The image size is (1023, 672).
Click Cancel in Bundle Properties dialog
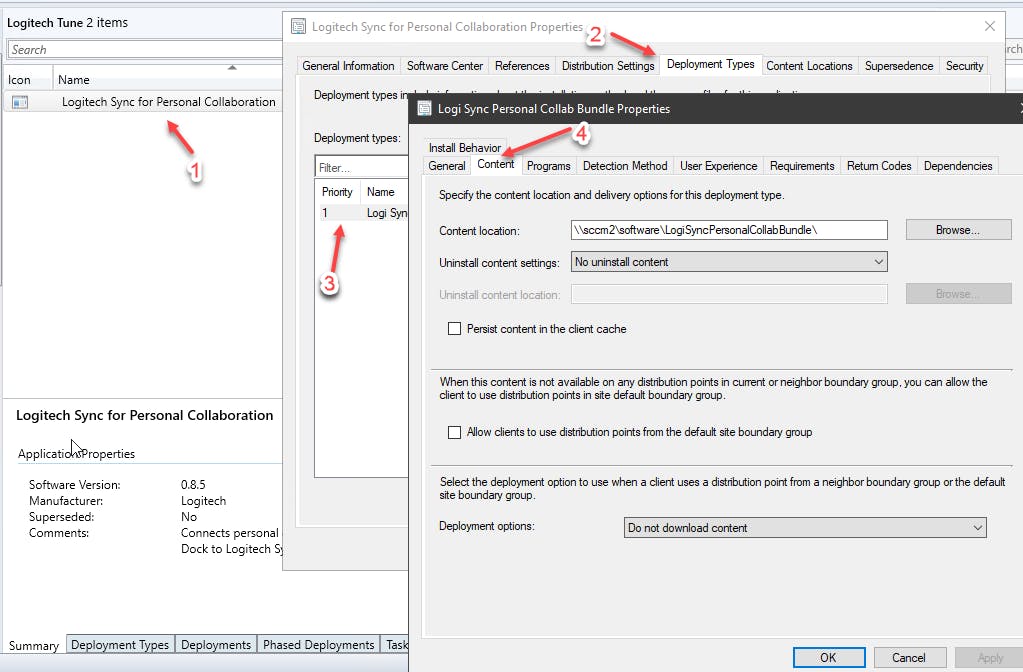909,658
